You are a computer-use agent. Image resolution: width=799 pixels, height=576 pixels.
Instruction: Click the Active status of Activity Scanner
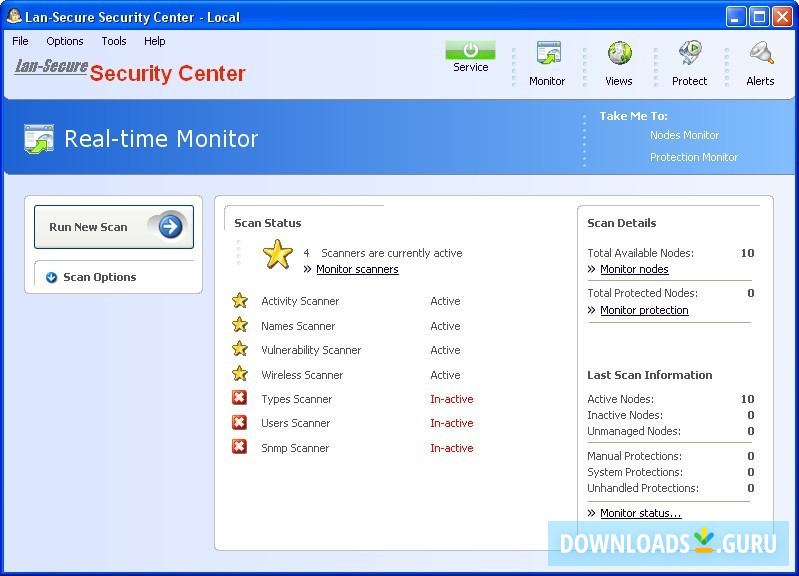coord(445,301)
